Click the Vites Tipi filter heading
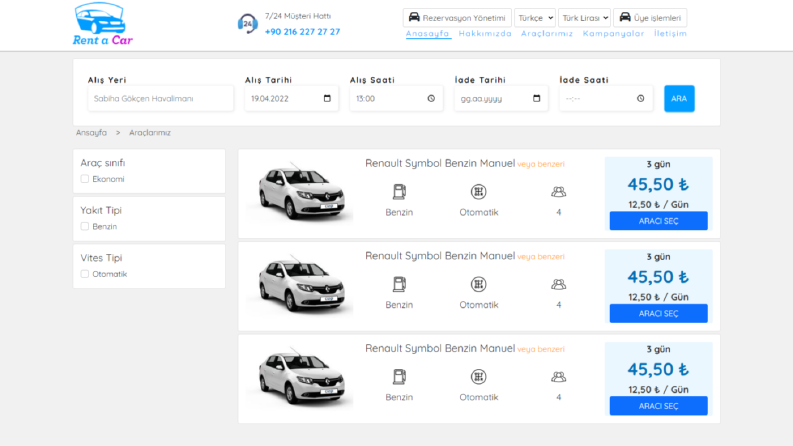The width and height of the screenshot is (793, 446). (101, 258)
